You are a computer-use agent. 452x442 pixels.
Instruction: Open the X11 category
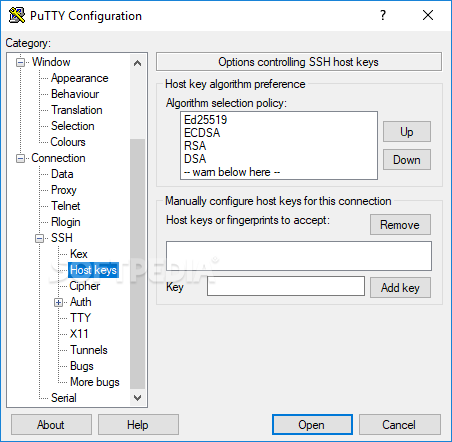click(79, 334)
